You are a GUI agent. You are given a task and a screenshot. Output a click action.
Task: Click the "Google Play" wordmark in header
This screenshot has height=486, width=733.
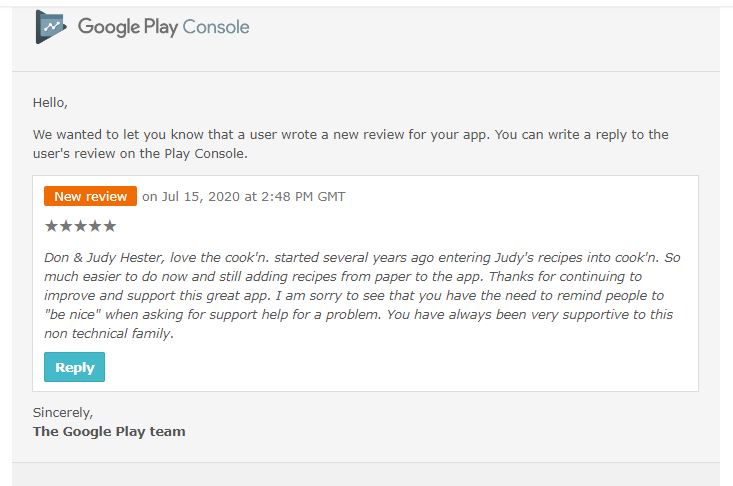click(x=128, y=27)
